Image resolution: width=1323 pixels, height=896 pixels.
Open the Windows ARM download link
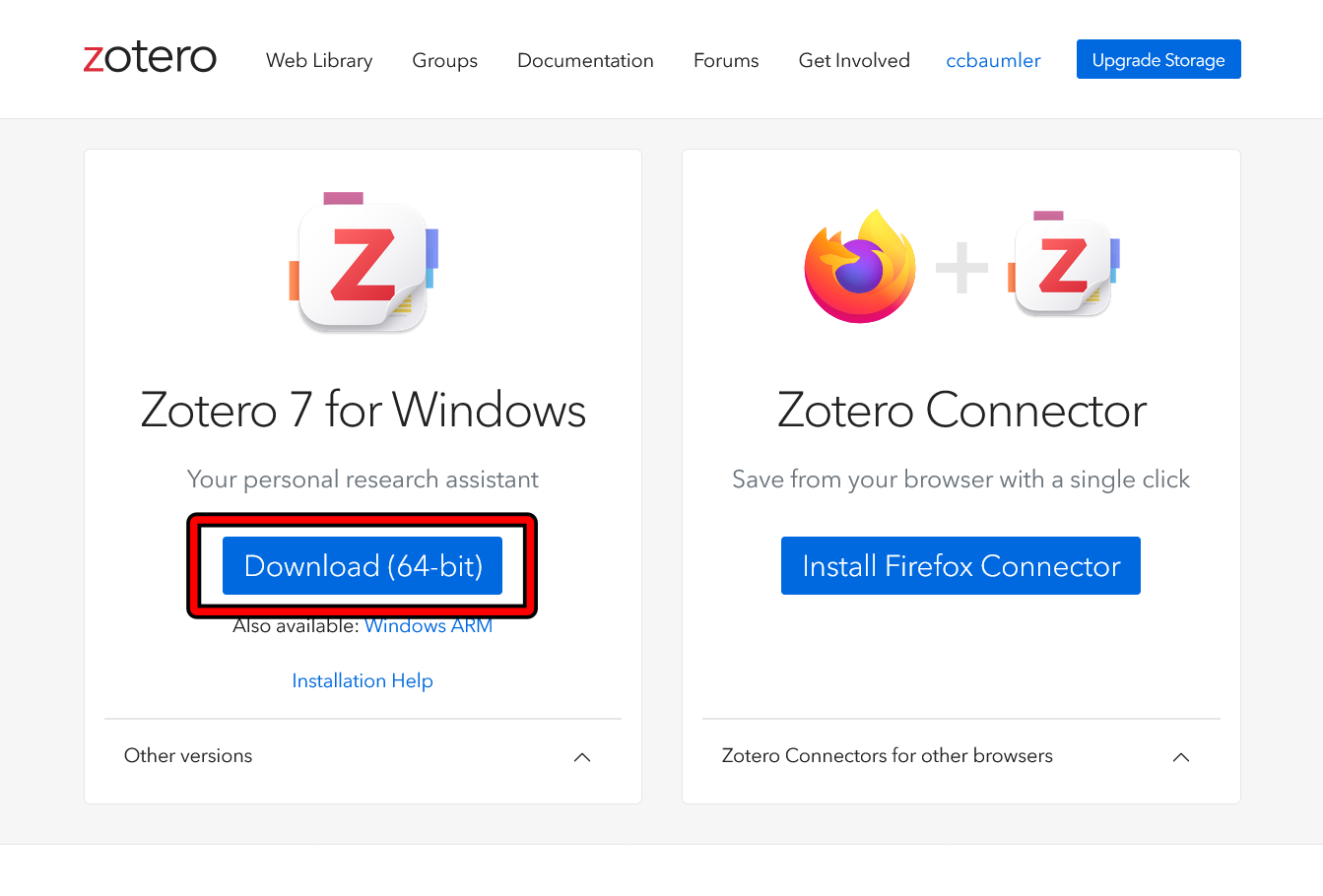tap(429, 626)
